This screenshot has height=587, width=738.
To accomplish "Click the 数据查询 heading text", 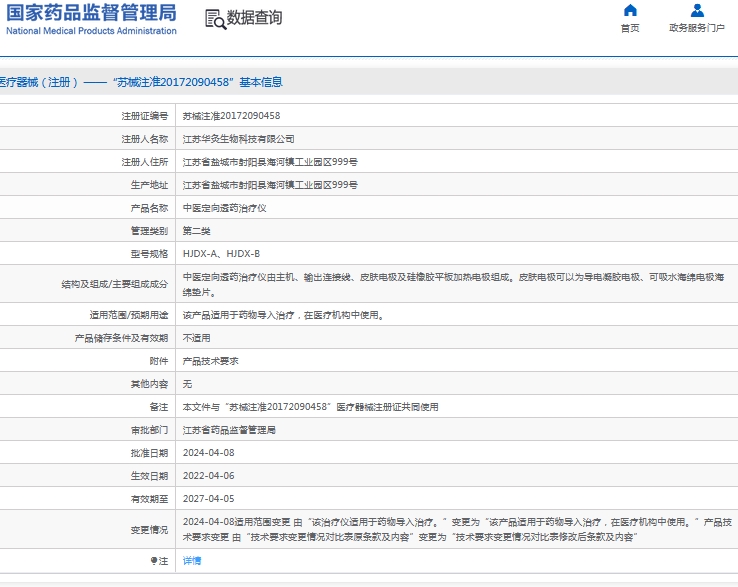I will [x=255, y=18].
